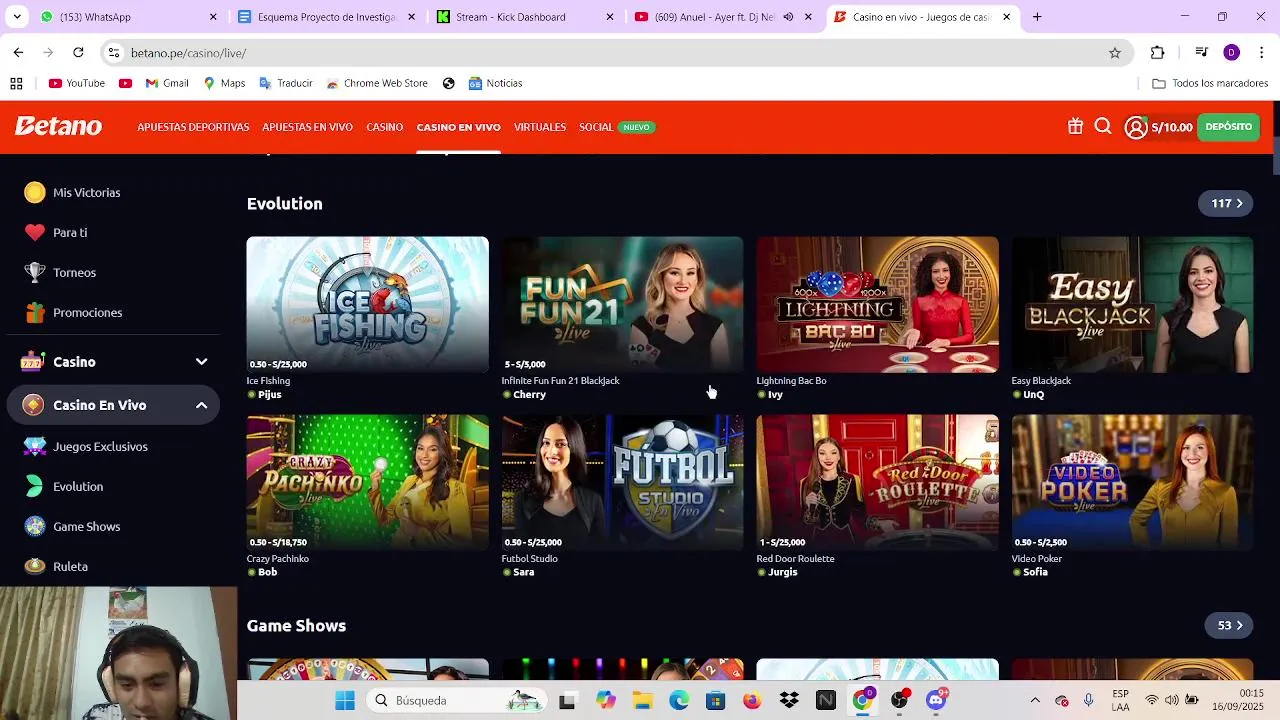Image resolution: width=1280 pixels, height=720 pixels.
Task: Open Windows Start menu
Action: click(345, 700)
